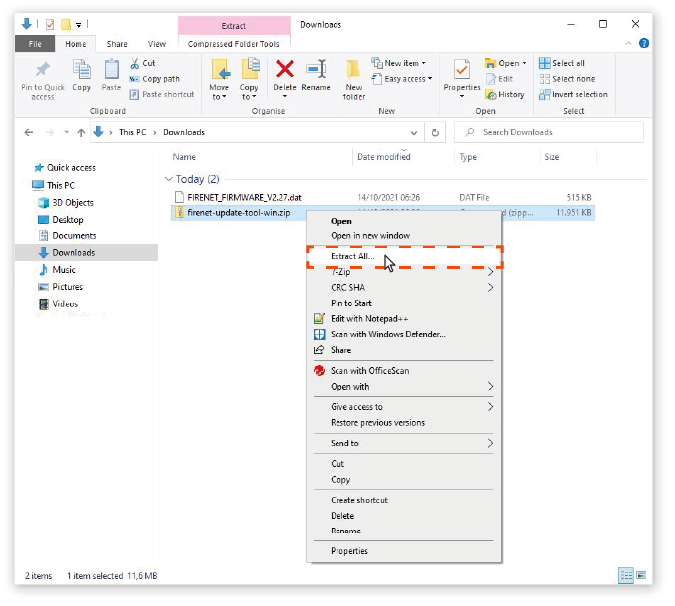Collapse the Today (2) group
The width and height of the screenshot is (675, 606).
coord(169,179)
